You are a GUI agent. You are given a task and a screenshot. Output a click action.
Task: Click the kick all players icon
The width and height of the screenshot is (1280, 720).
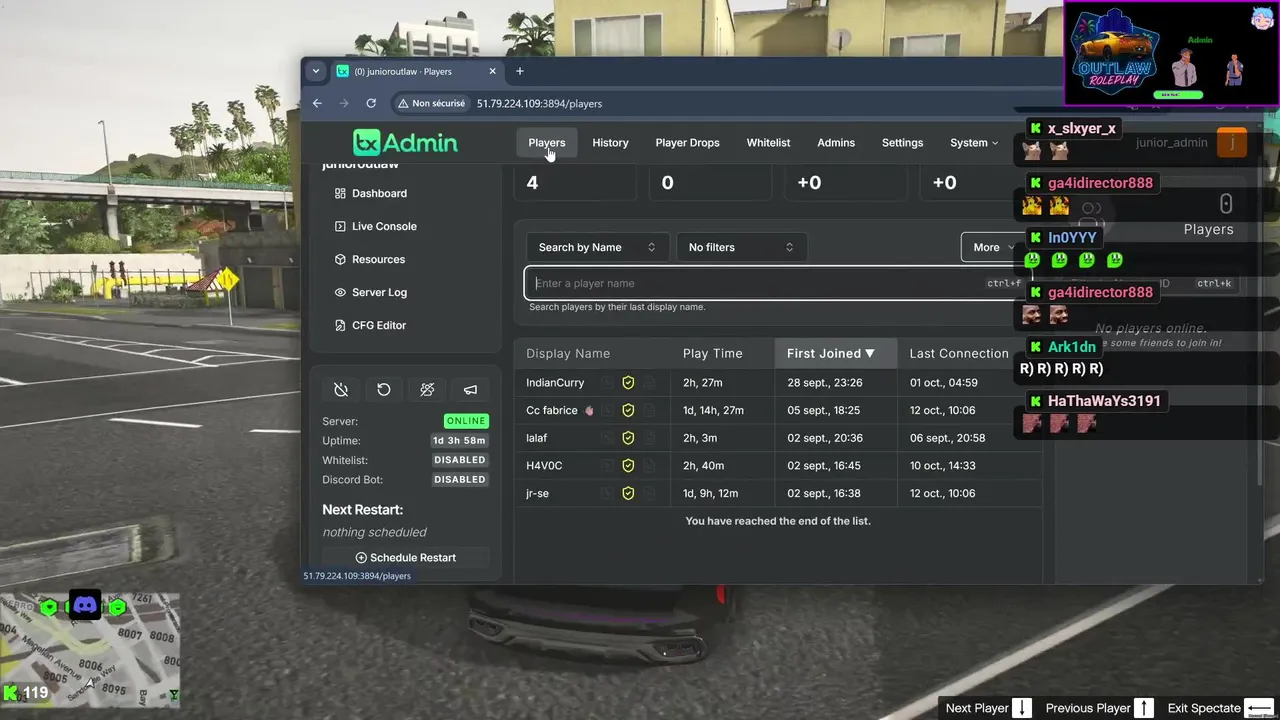point(427,390)
